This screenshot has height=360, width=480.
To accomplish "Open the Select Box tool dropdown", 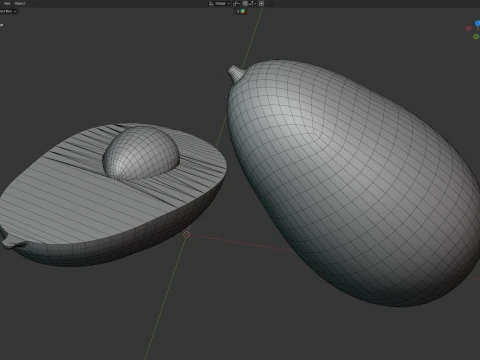I will 8,11.
